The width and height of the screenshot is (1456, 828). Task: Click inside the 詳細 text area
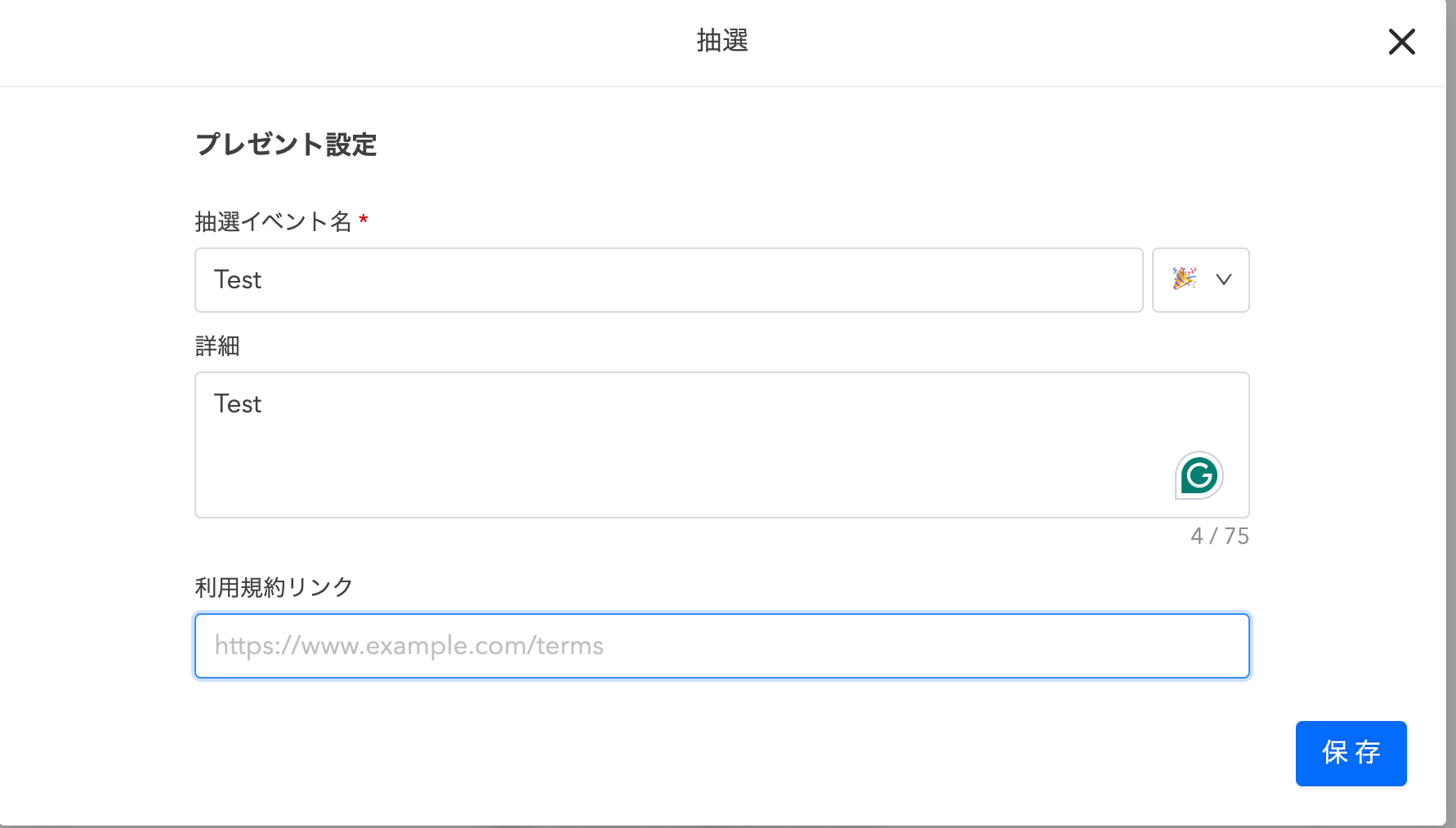[721, 445]
